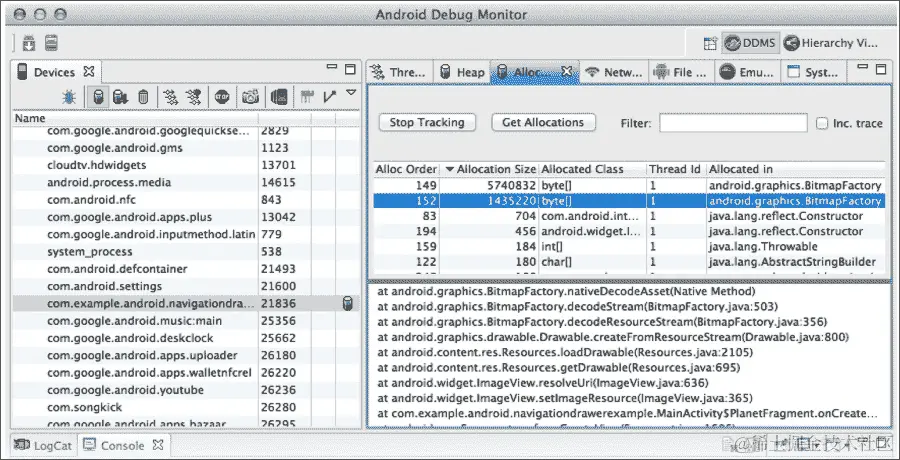This screenshot has height=460, width=900.
Task: Close the Allocation Tracker tab
Action: click(567, 71)
